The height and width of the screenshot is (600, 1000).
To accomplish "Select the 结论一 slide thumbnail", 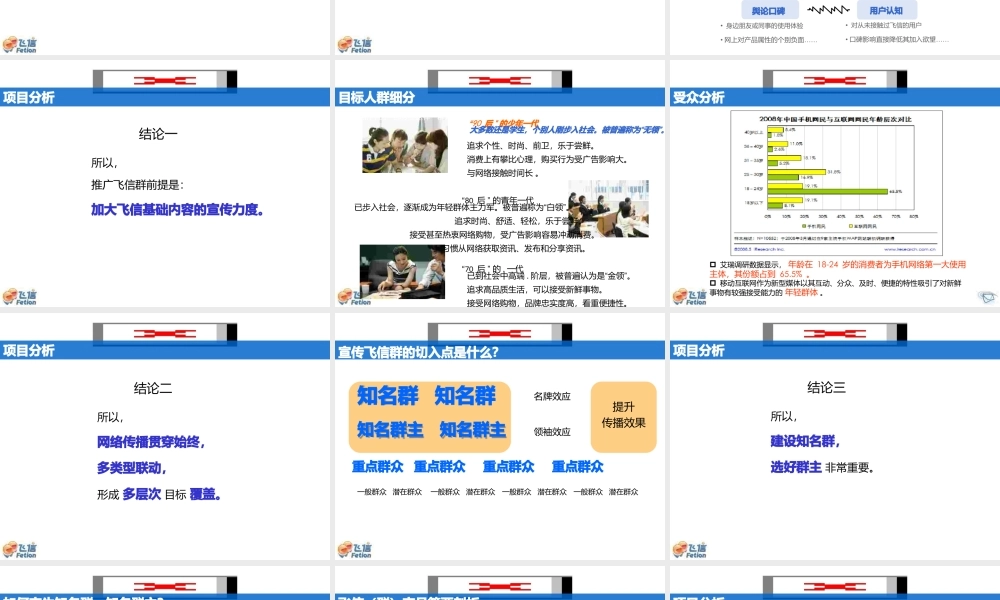I will pos(165,184).
